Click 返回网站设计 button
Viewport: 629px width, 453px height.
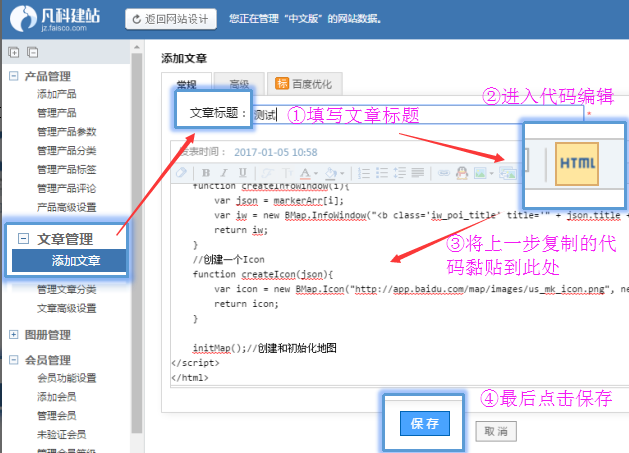pyautogui.click(x=171, y=19)
